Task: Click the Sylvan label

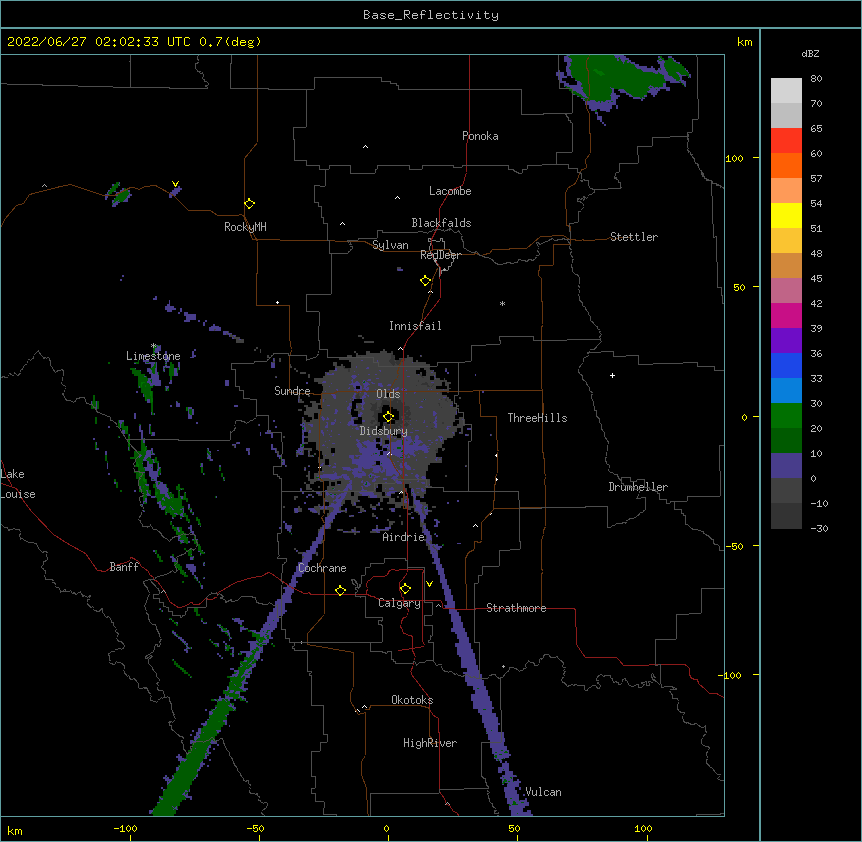Action: [x=390, y=245]
